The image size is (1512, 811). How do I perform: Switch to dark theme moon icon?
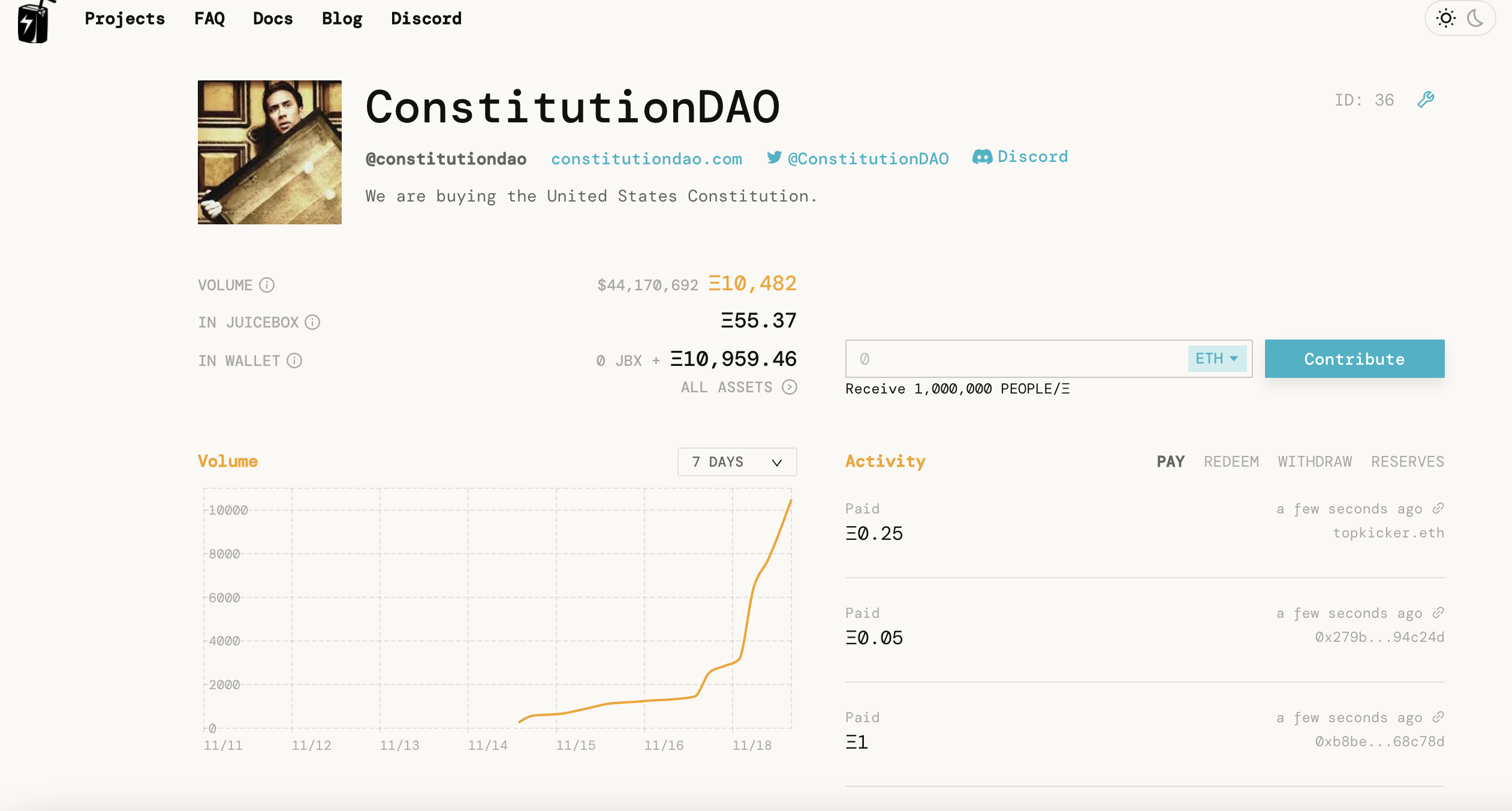[x=1475, y=19]
